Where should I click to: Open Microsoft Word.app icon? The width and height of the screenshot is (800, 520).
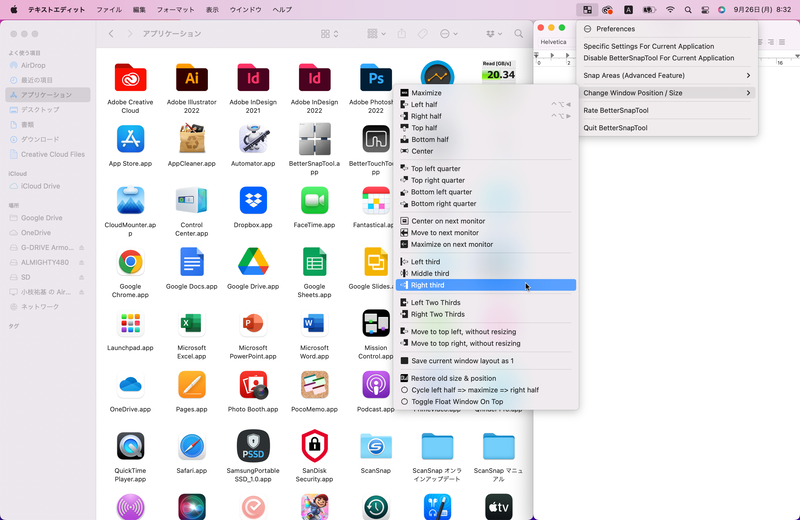pyautogui.click(x=314, y=323)
